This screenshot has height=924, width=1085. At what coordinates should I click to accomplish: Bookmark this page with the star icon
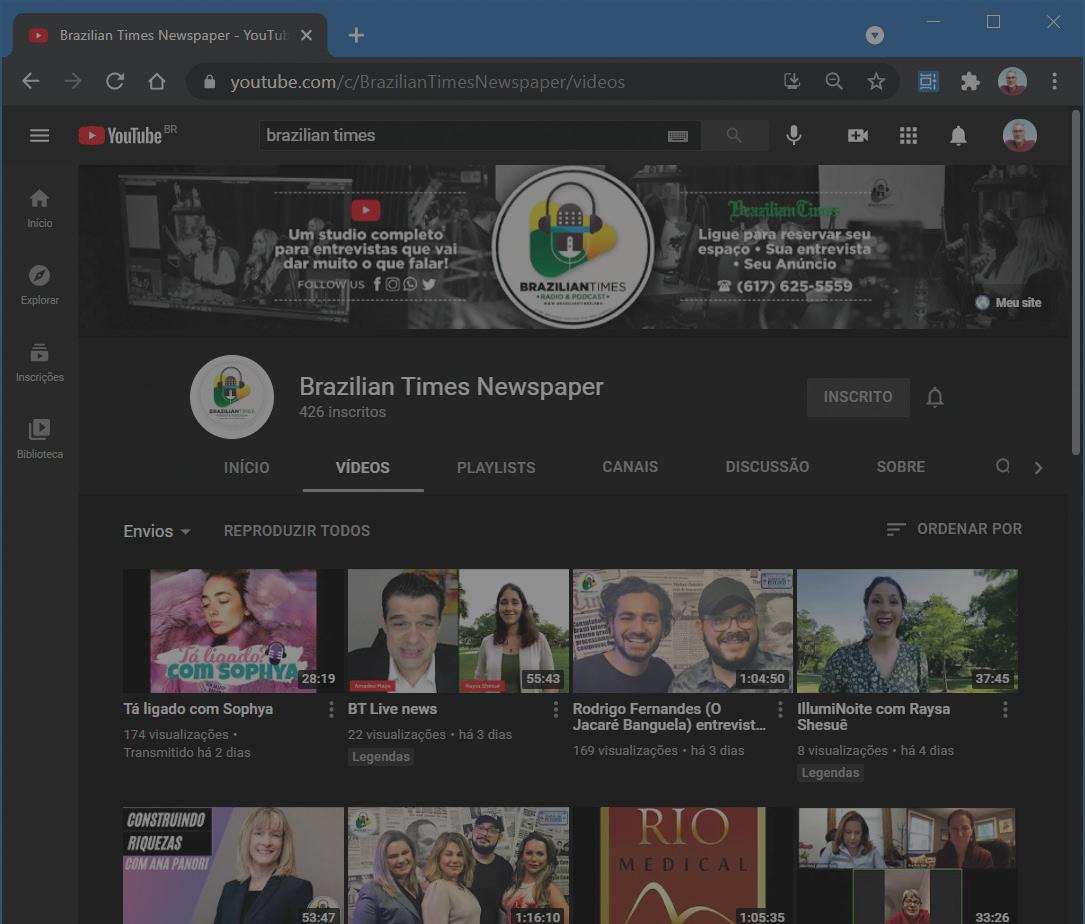(876, 82)
